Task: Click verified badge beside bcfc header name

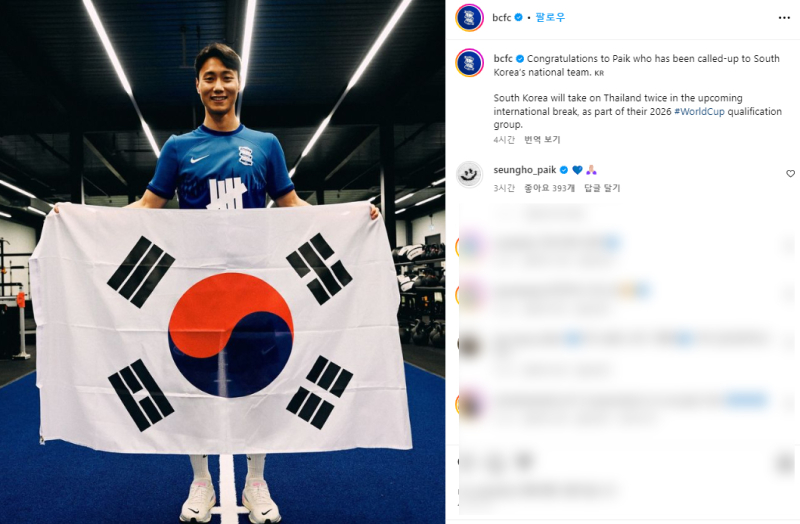Action: click(519, 17)
